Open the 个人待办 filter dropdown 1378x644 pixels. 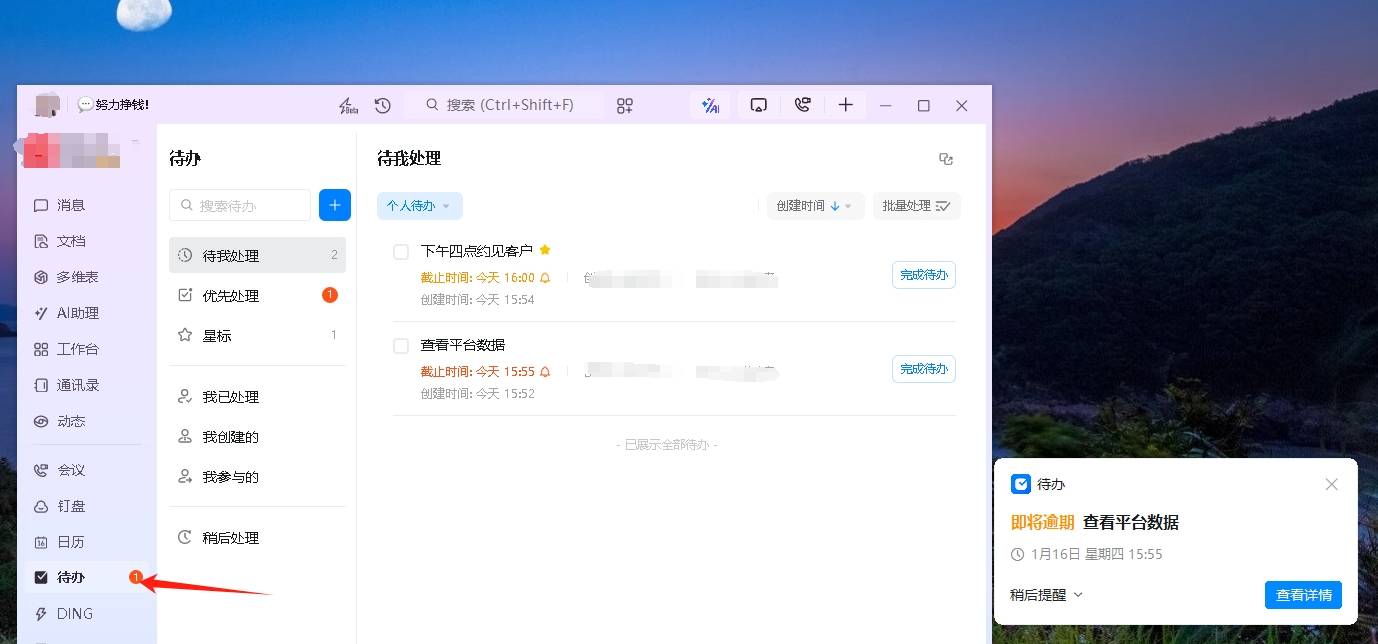[x=419, y=205]
